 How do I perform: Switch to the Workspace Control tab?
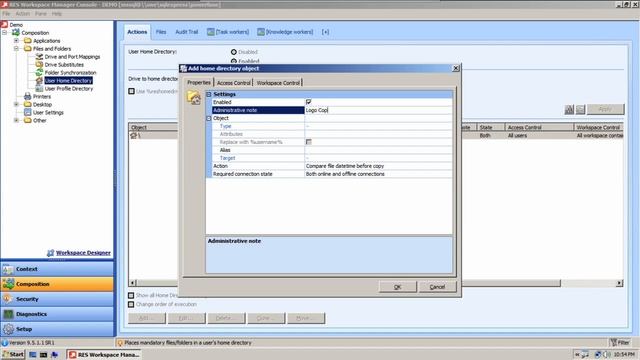(278, 83)
